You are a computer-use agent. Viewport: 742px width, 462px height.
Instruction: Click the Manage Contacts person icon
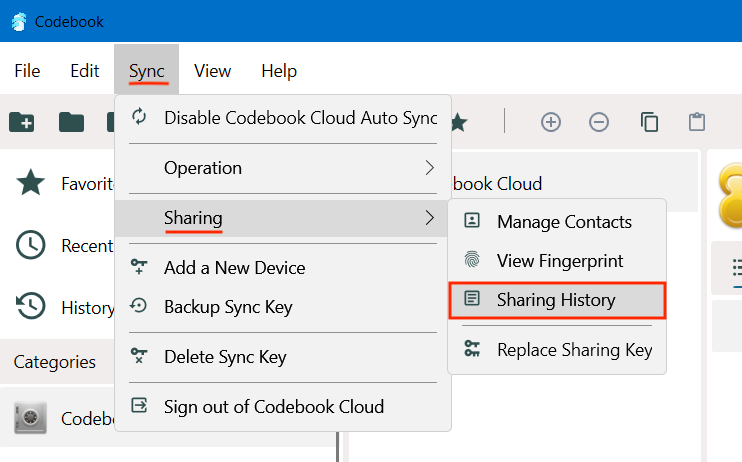[472, 221]
